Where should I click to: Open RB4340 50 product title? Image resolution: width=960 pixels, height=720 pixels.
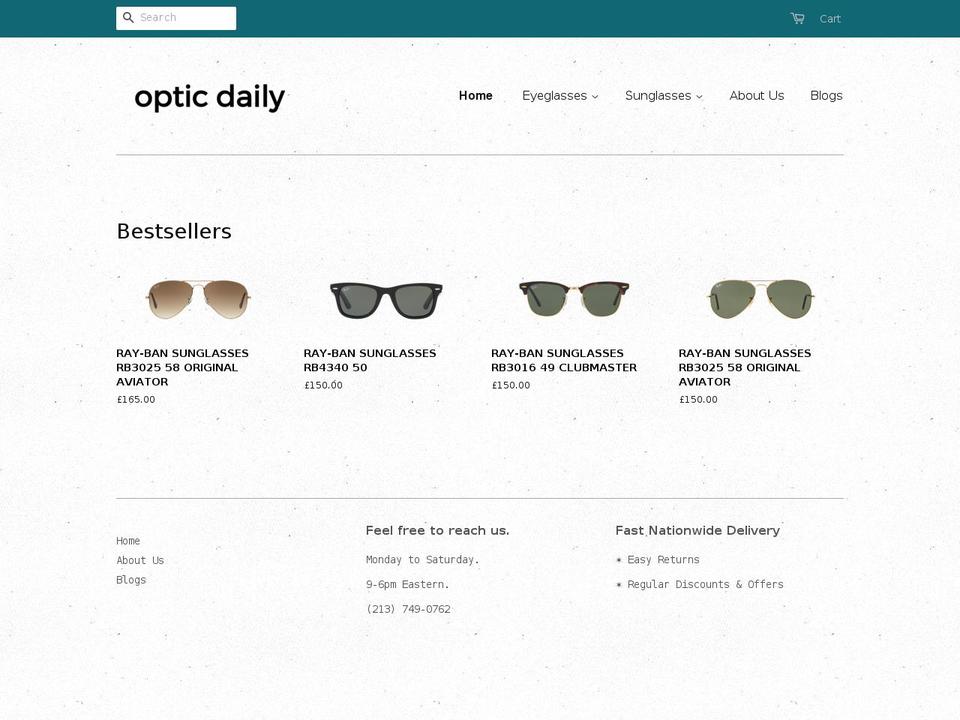pyautogui.click(x=370, y=360)
